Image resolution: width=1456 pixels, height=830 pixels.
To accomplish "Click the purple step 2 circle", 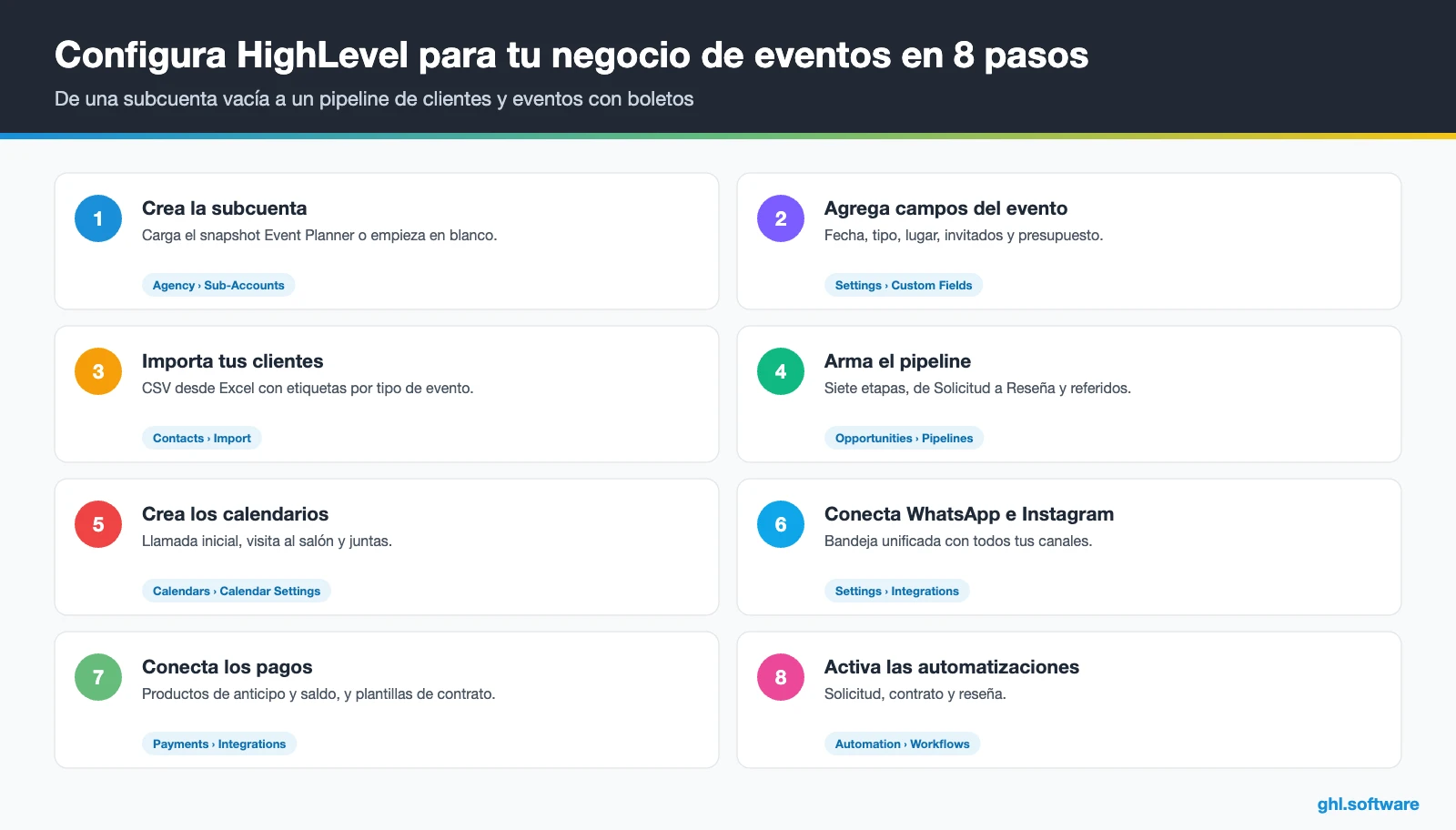I will pyautogui.click(x=781, y=218).
